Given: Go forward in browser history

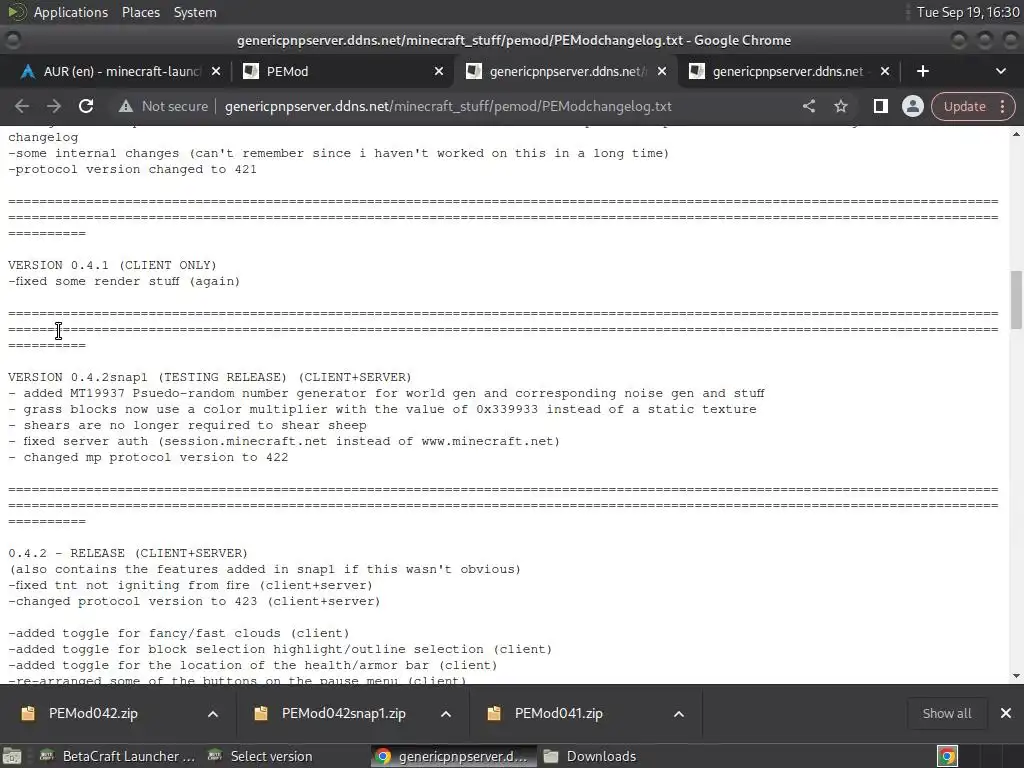Looking at the screenshot, I should pos(54,106).
